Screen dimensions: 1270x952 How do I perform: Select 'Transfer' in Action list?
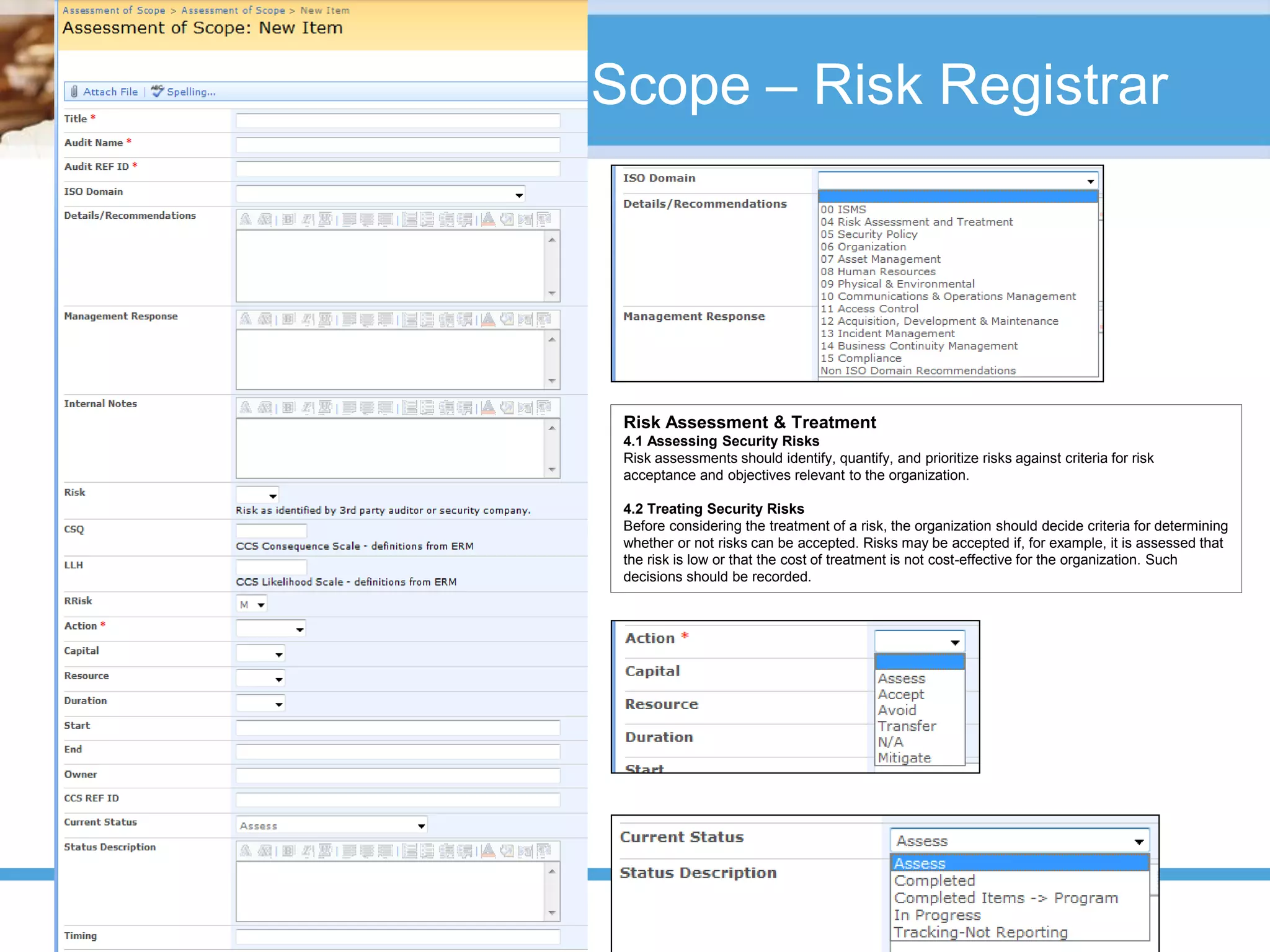[907, 726]
